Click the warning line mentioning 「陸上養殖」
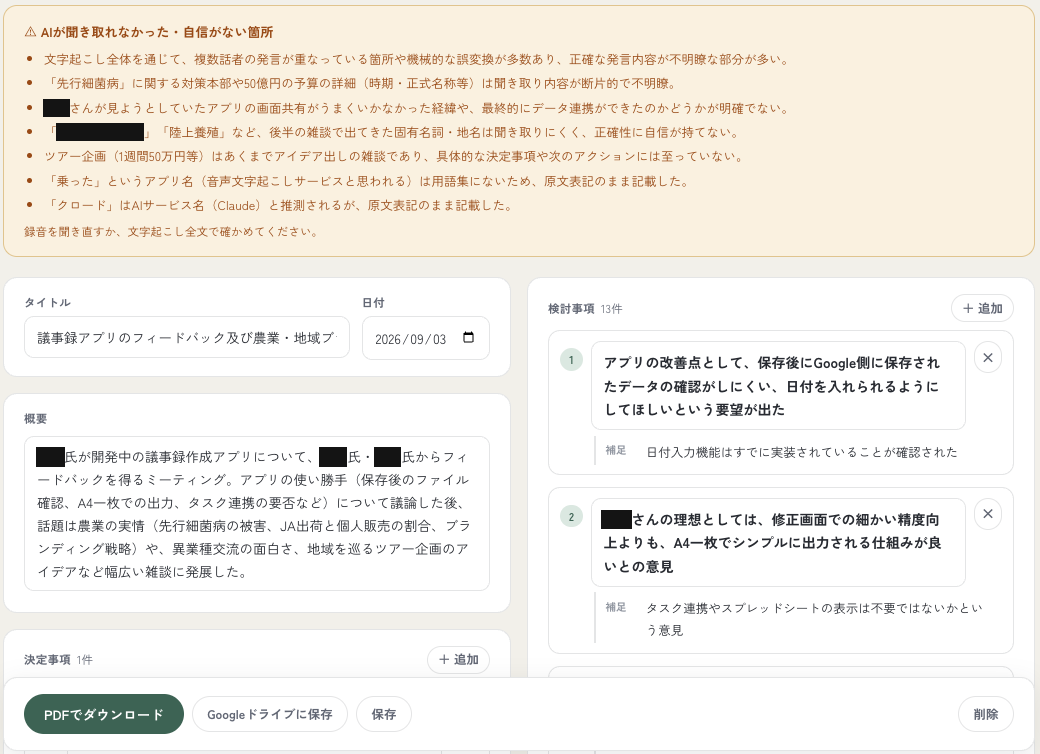 [x=392, y=132]
